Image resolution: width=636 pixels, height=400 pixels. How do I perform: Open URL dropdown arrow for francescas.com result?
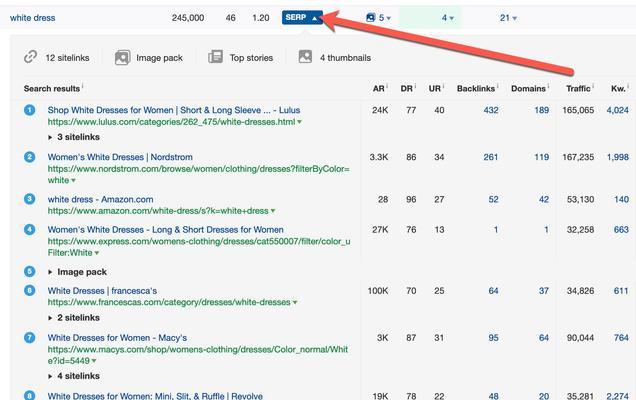[295, 302]
